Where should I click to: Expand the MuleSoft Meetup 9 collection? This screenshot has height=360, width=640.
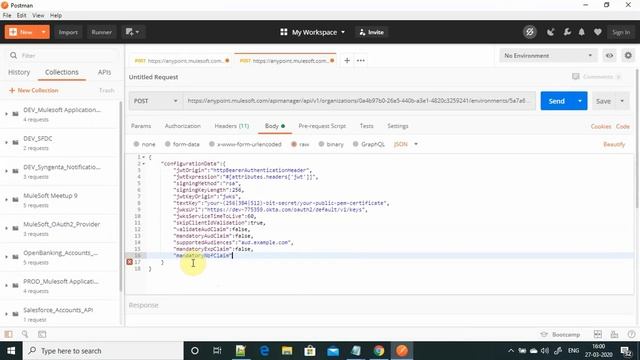click(6, 200)
